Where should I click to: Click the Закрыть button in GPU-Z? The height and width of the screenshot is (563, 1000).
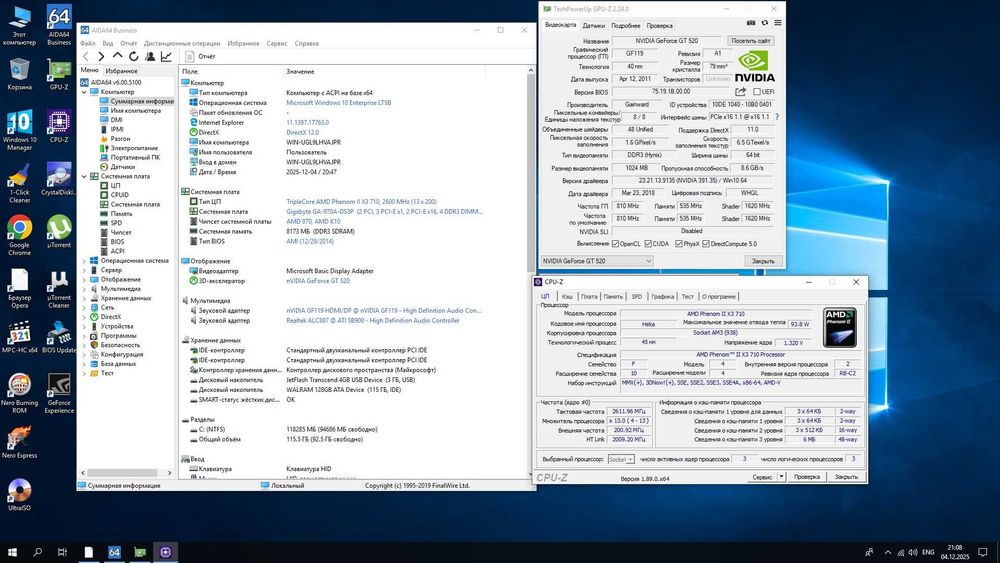(763, 261)
